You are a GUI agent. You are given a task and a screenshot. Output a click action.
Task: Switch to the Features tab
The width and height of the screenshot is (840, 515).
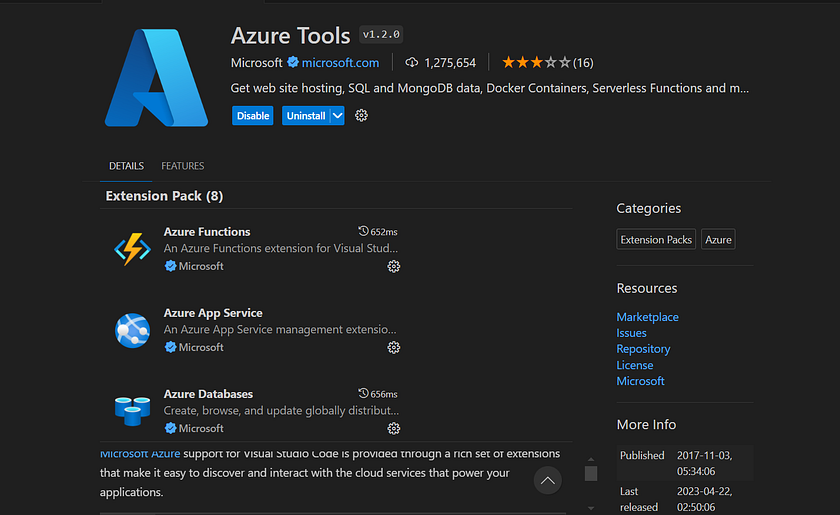[183, 166]
